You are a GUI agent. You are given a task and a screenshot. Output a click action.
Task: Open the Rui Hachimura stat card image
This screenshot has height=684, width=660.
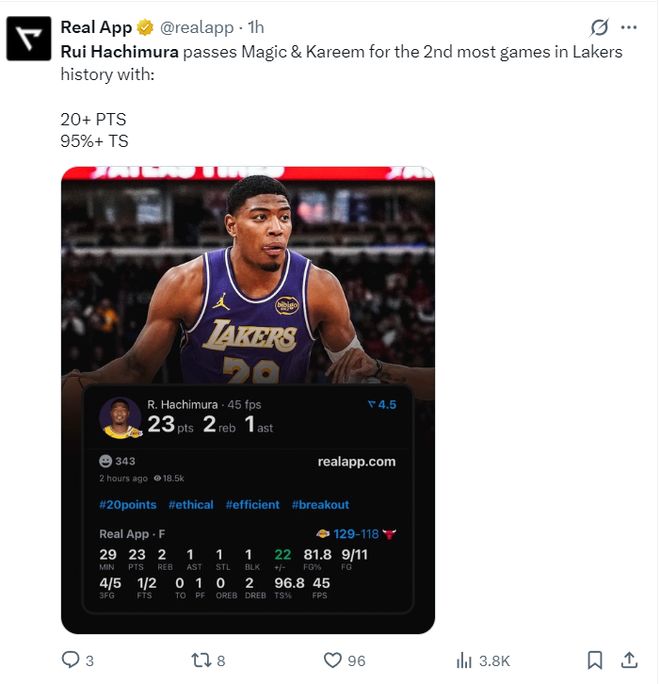click(248, 290)
